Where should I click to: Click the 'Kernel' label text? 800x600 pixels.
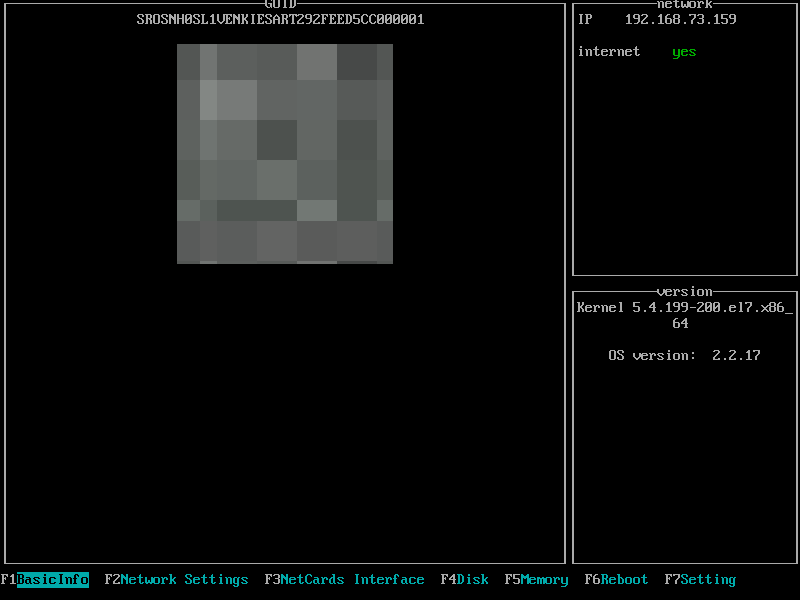[600, 308]
